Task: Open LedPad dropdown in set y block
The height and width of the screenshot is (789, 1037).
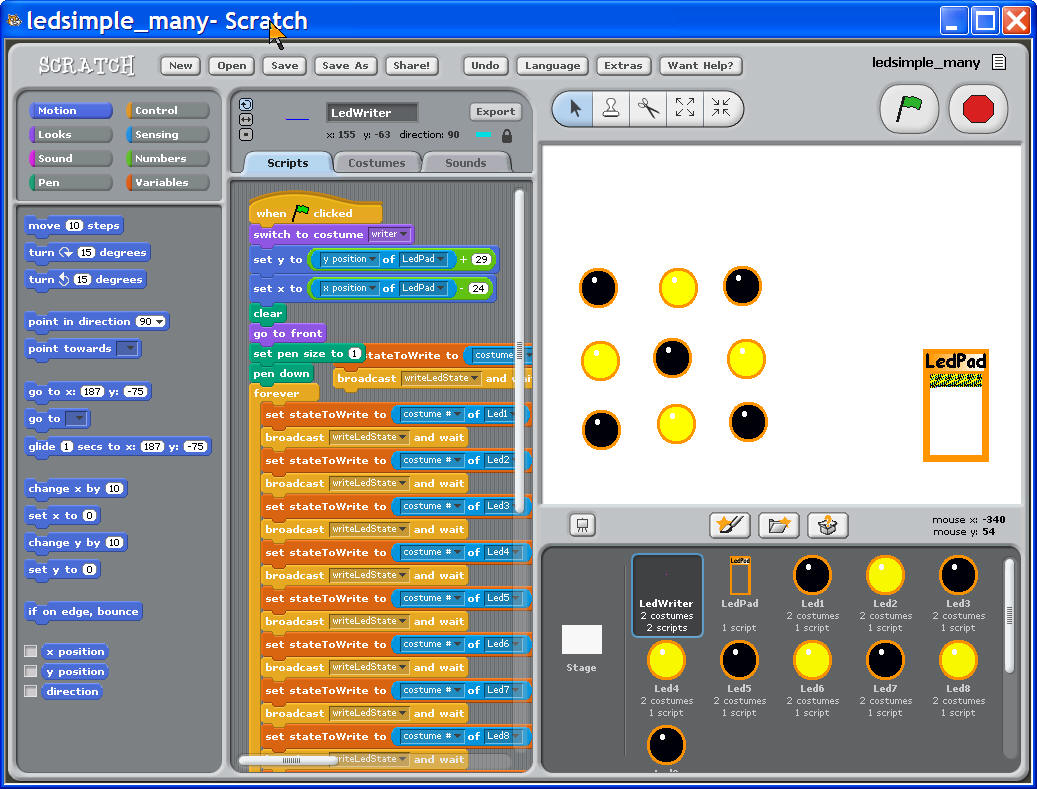Action: tap(423, 259)
